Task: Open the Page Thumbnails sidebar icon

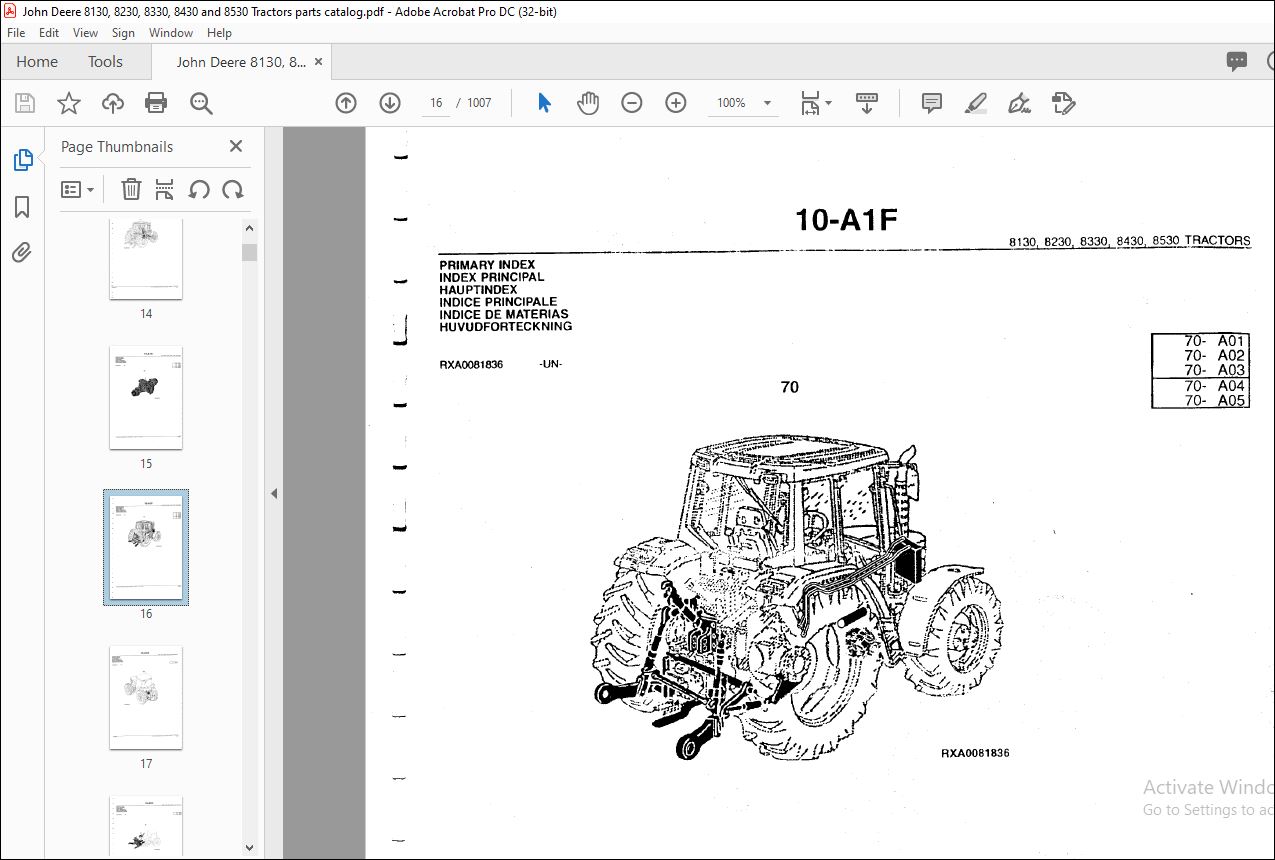Action: click(x=22, y=160)
